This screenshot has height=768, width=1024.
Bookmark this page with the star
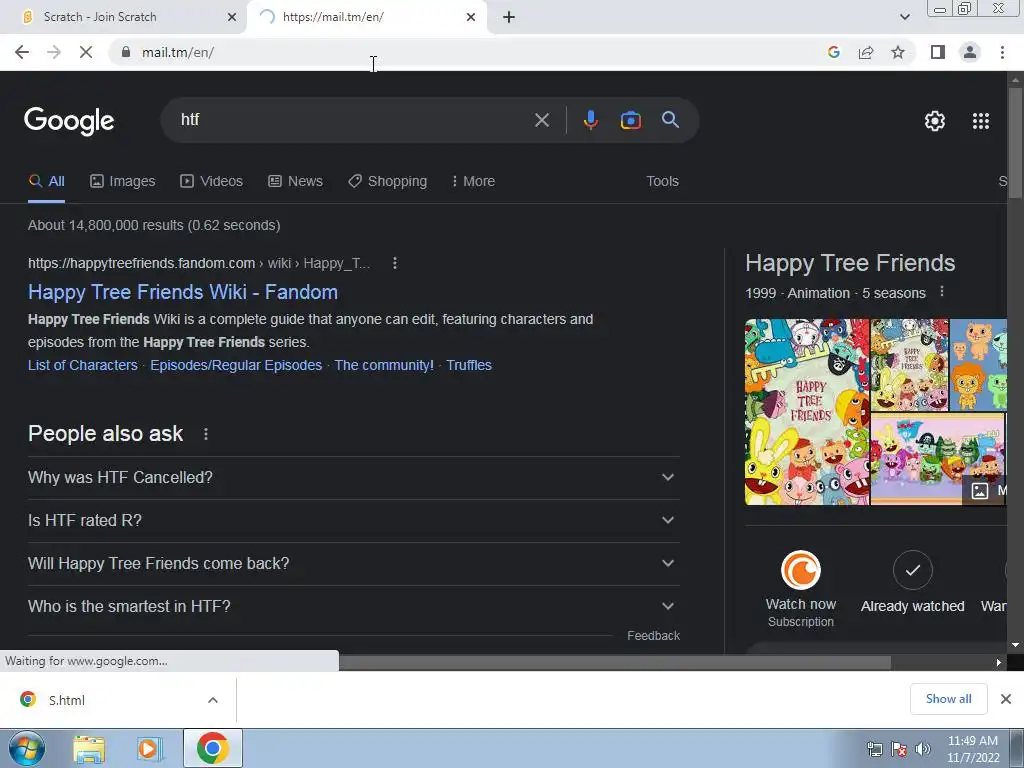click(x=898, y=52)
